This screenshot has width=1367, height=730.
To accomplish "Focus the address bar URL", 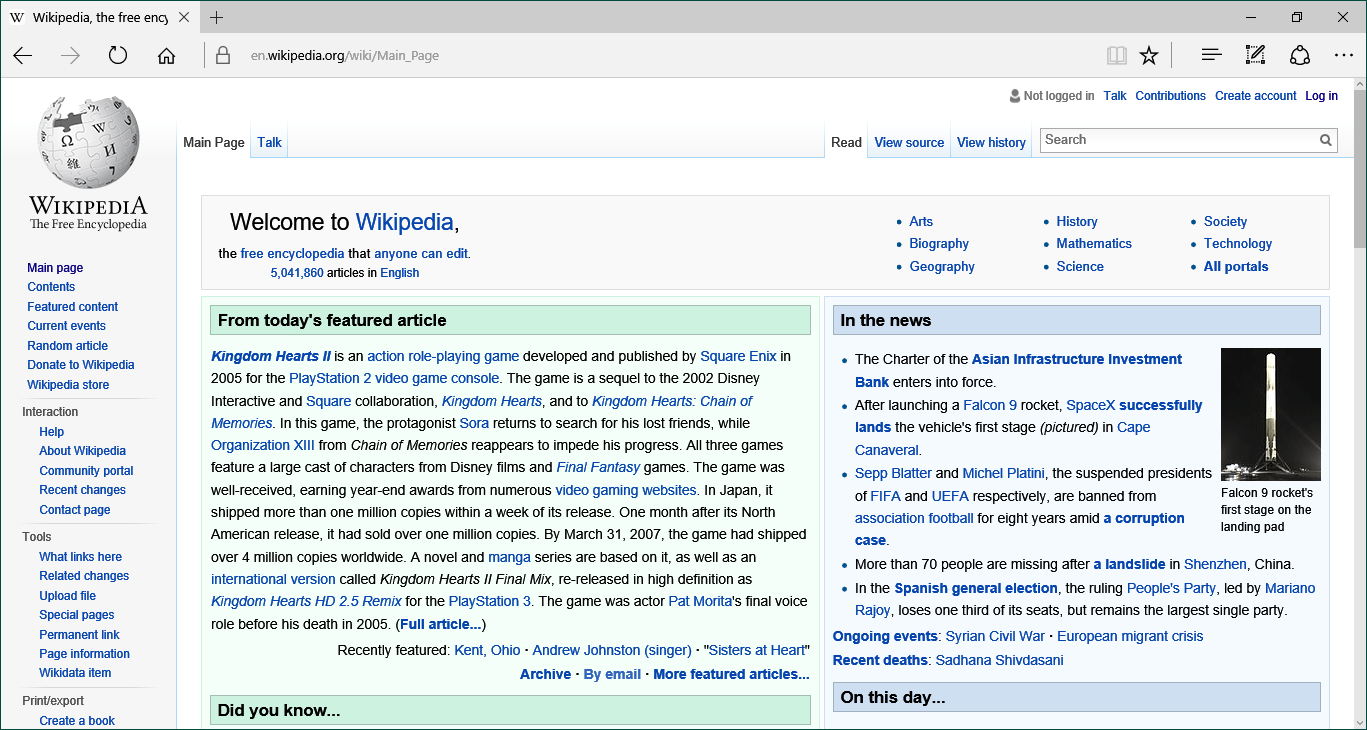I will (345, 56).
